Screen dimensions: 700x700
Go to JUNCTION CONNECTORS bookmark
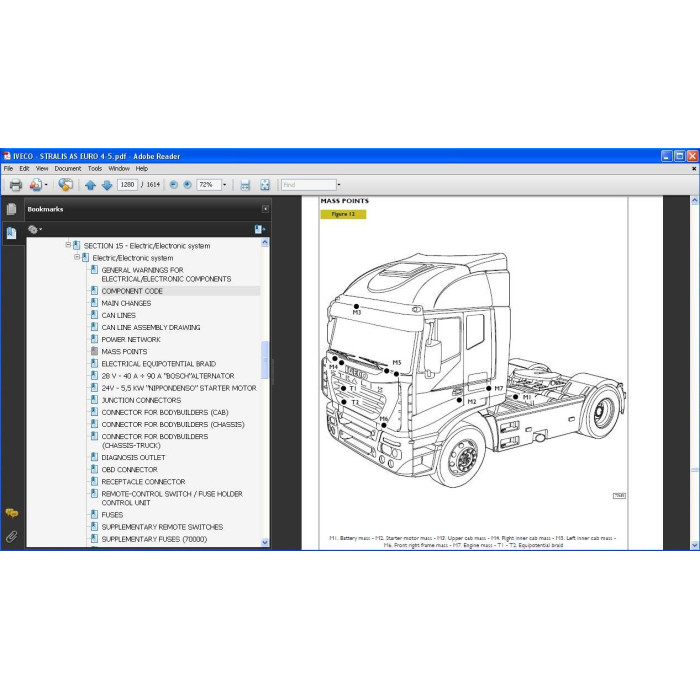141,400
